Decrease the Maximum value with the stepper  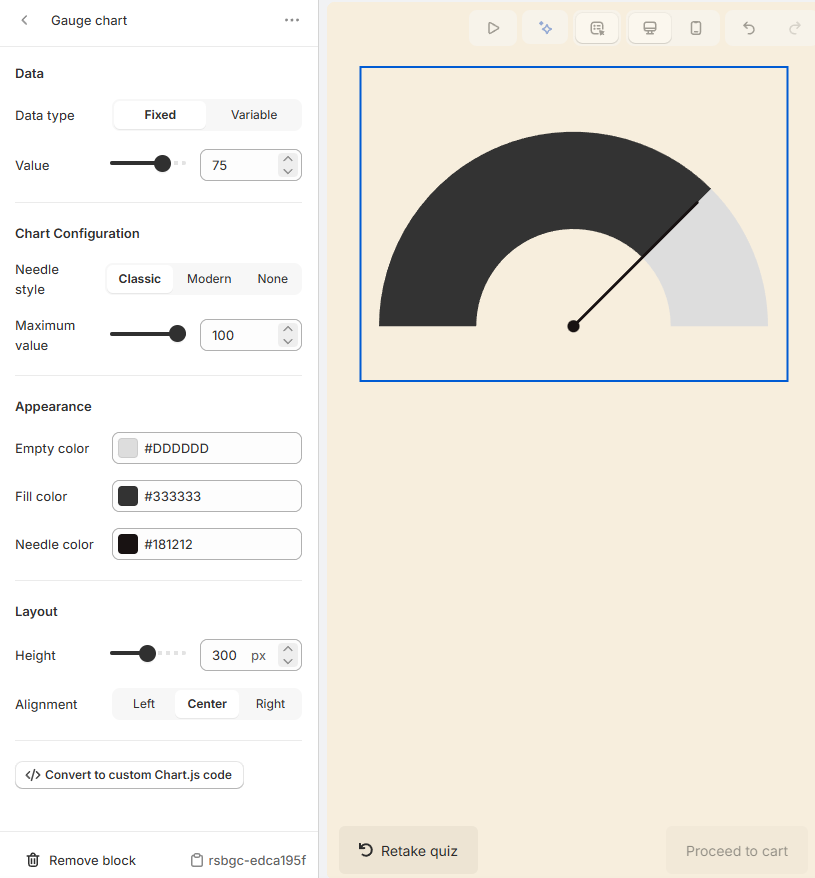[288, 341]
